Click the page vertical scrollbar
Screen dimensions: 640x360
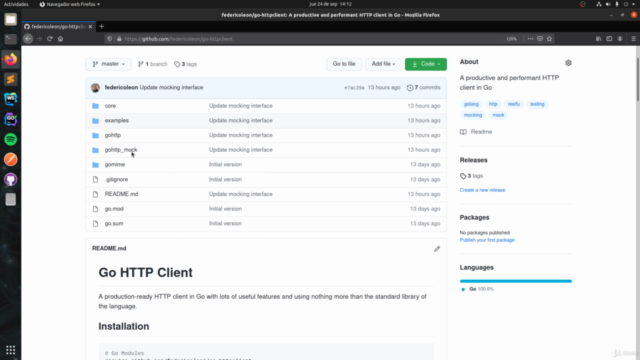pyautogui.click(x=638, y=80)
